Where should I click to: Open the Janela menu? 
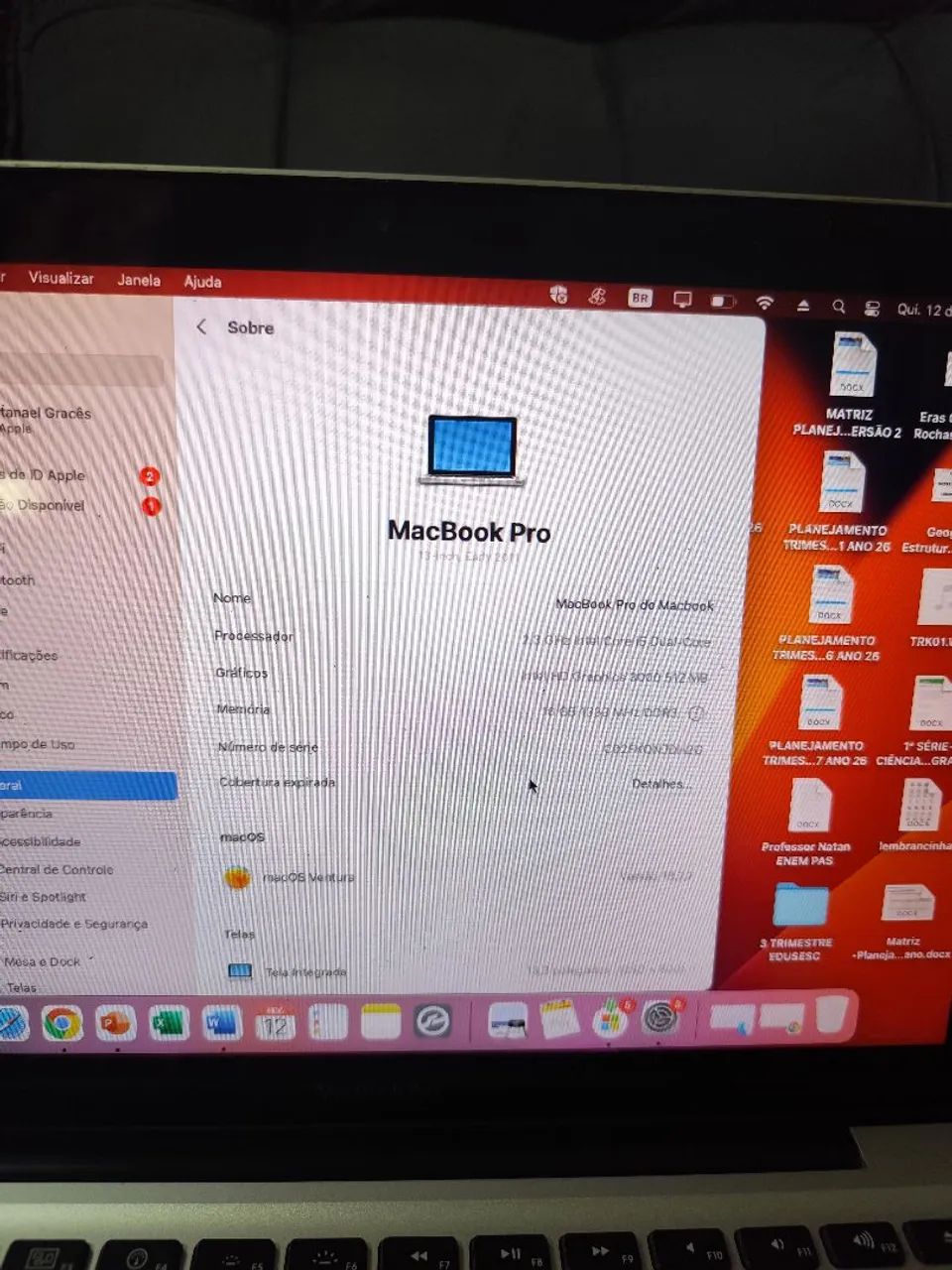[138, 280]
